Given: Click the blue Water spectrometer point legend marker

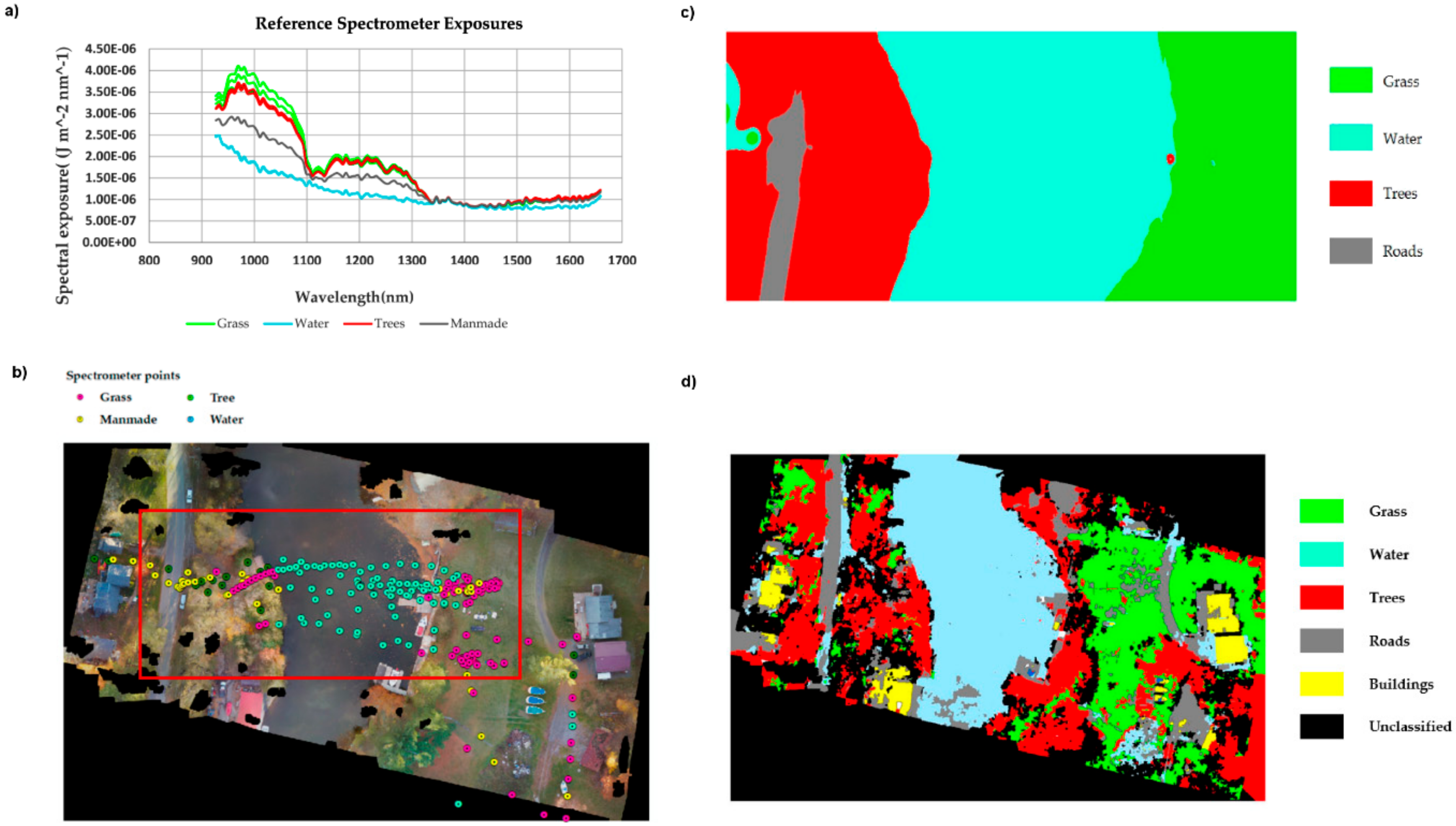Looking at the screenshot, I should pyautogui.click(x=191, y=419).
